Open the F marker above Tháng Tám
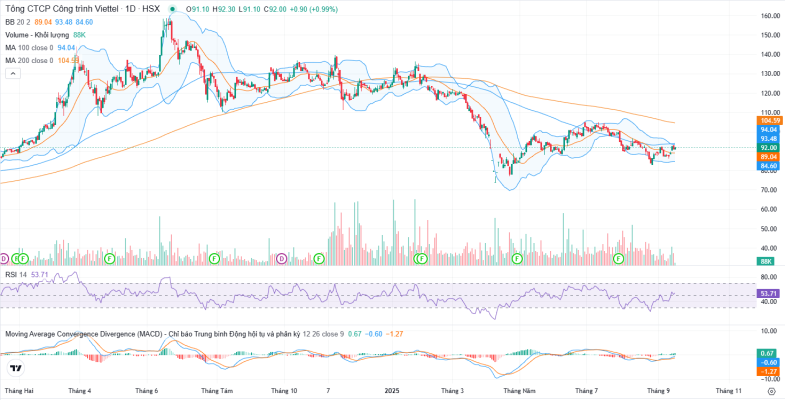This screenshot has width=785, height=400. pos(214,259)
